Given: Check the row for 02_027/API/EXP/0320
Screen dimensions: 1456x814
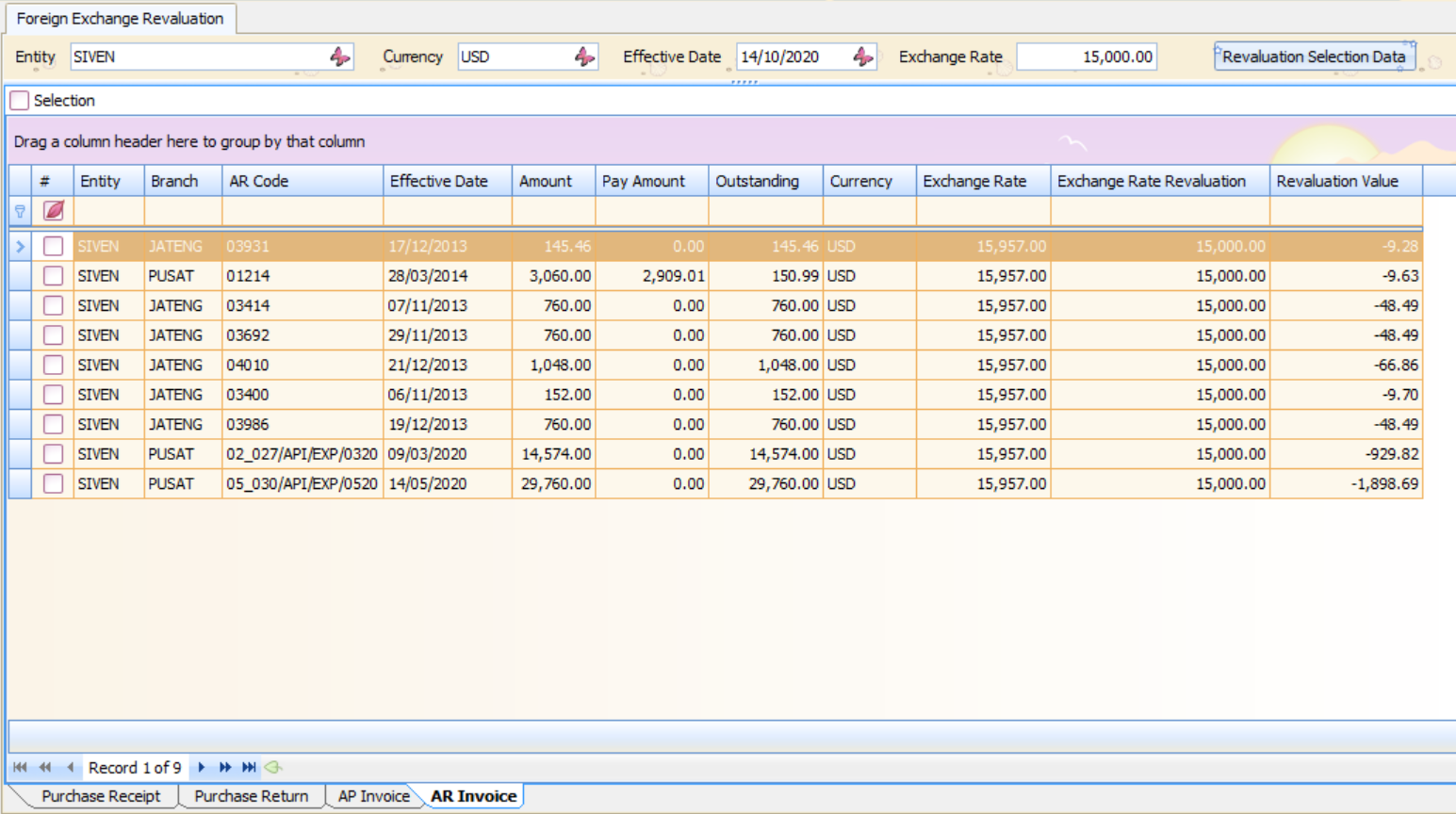Looking at the screenshot, I should [x=53, y=454].
